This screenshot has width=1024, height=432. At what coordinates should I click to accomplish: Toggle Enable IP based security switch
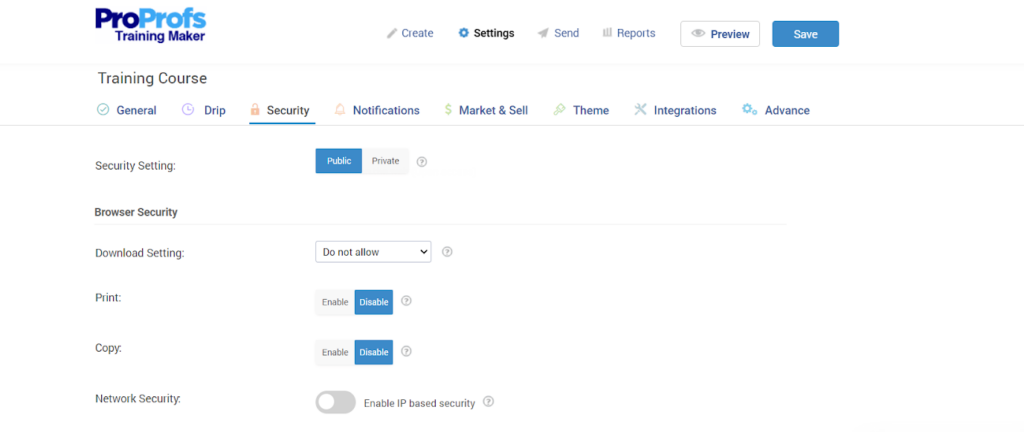(336, 402)
